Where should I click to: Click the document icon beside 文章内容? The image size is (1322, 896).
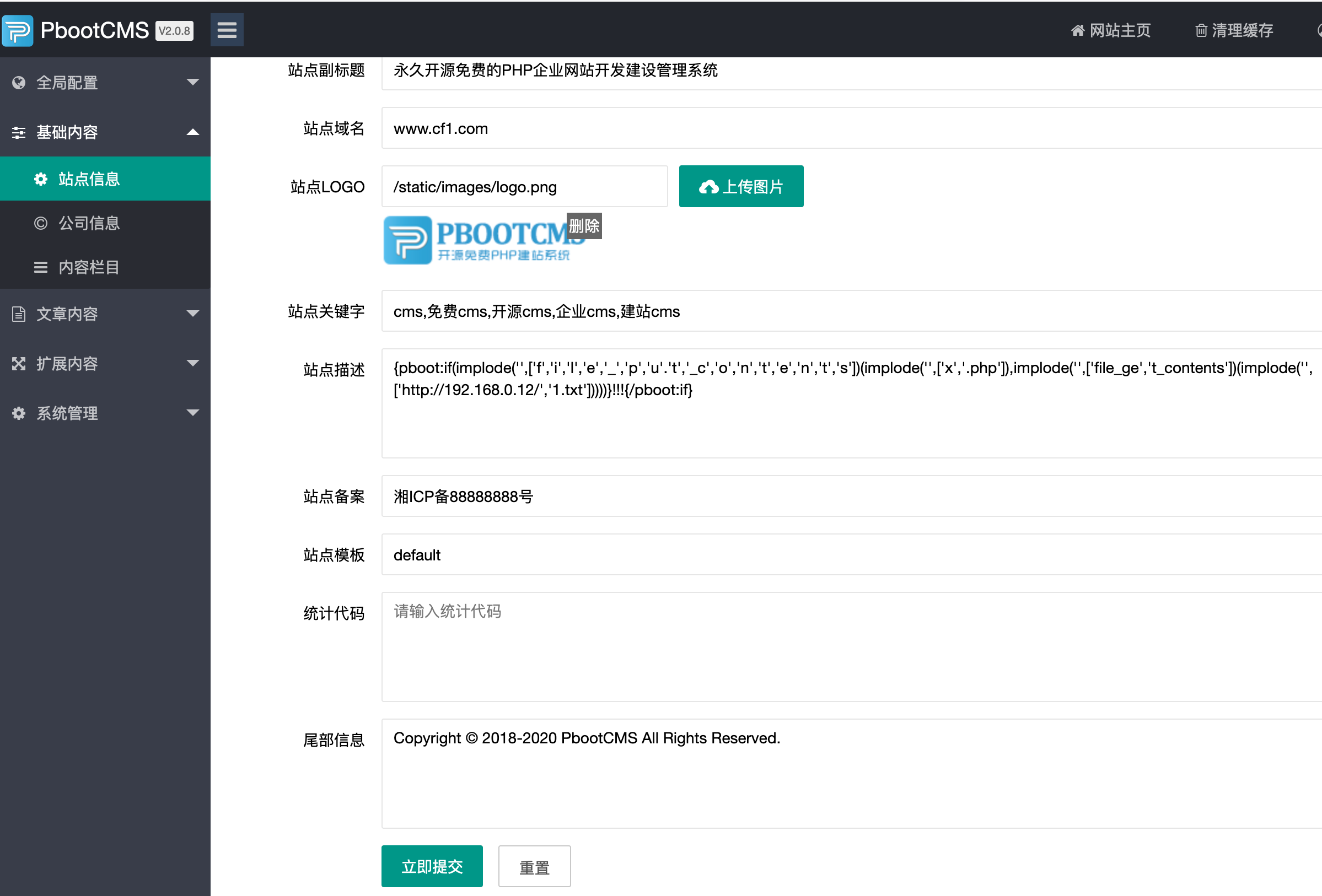(x=19, y=314)
